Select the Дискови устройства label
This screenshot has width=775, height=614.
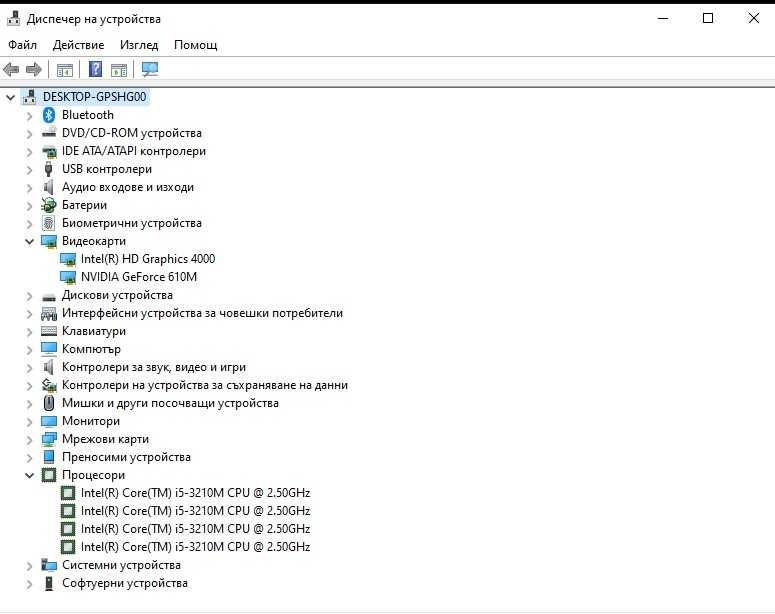click(x=117, y=295)
